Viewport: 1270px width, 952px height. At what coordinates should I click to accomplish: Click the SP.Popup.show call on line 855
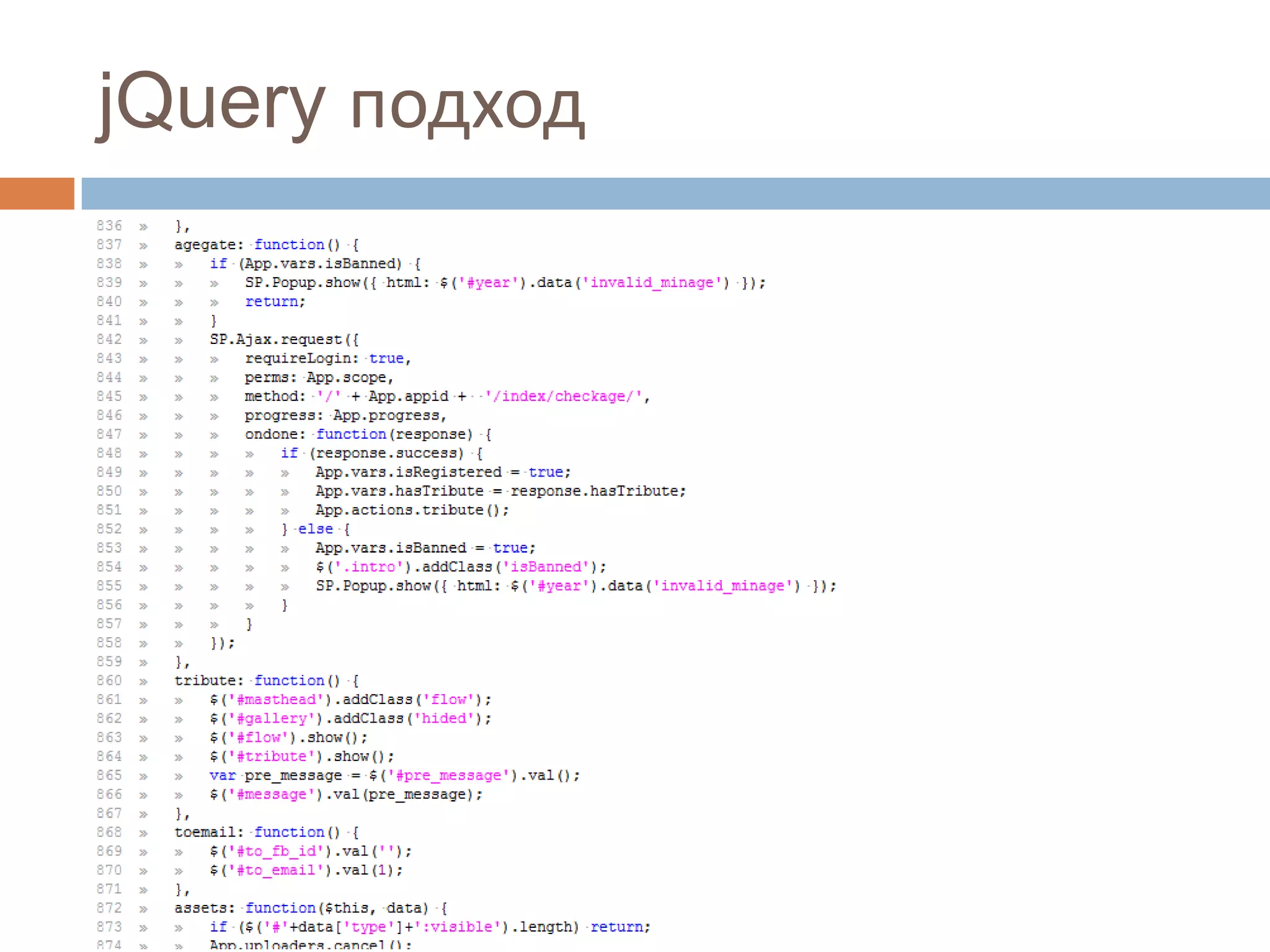(x=576, y=586)
